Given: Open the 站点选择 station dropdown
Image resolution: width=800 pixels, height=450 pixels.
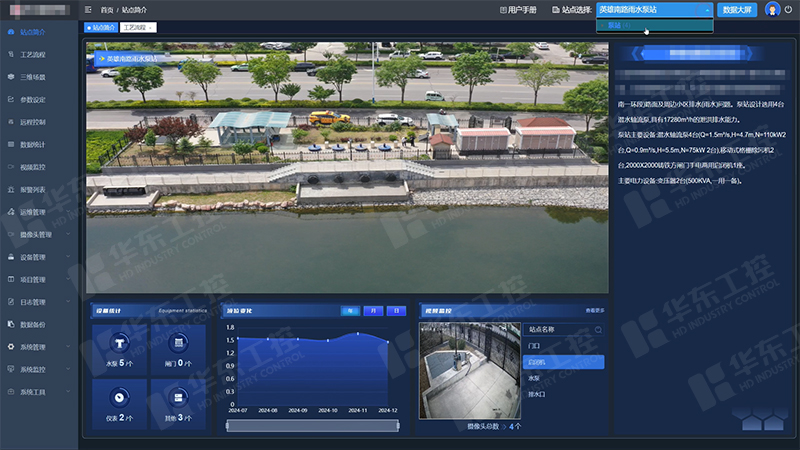Looking at the screenshot, I should click(x=654, y=9).
